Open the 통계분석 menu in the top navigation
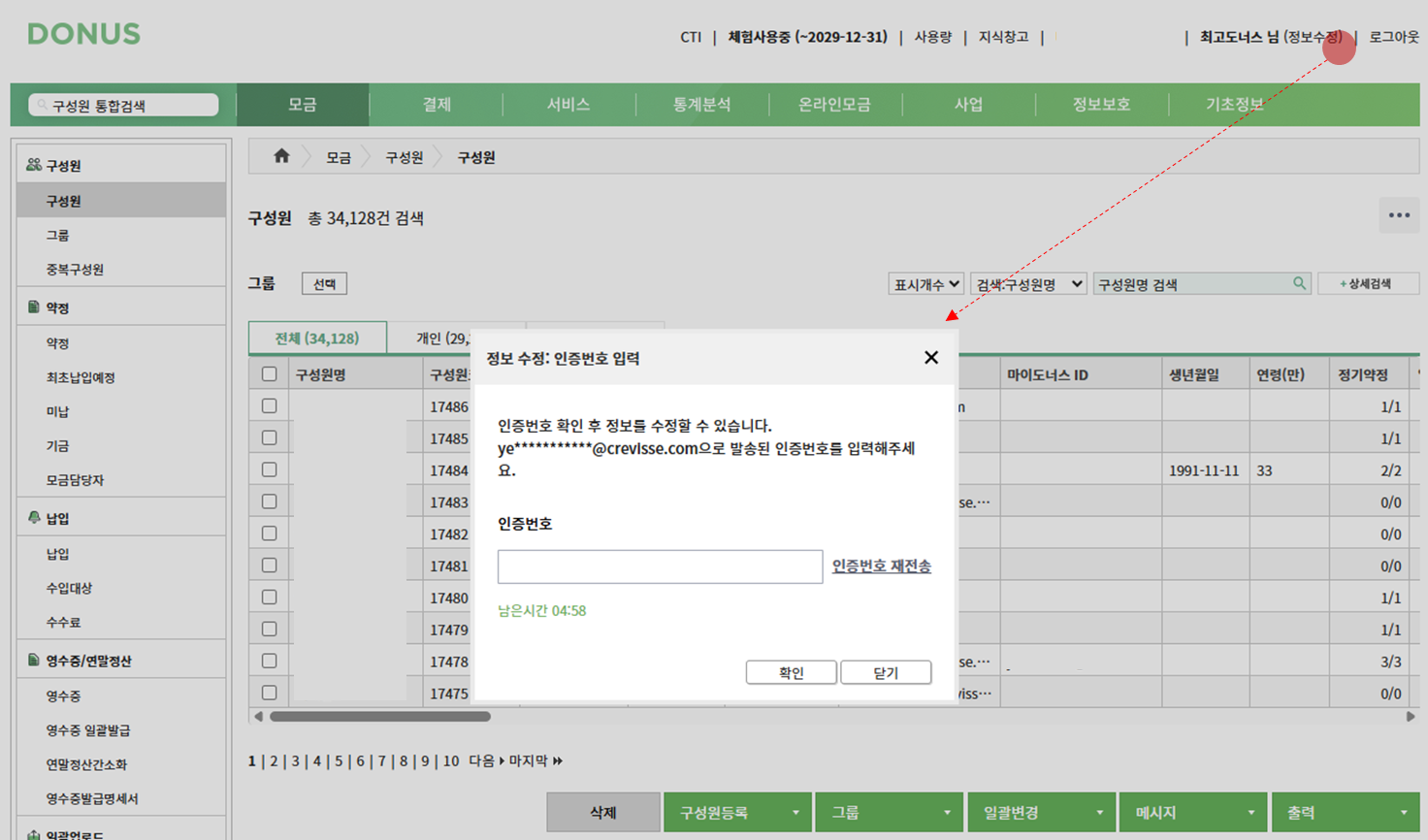1428x840 pixels. (x=701, y=105)
